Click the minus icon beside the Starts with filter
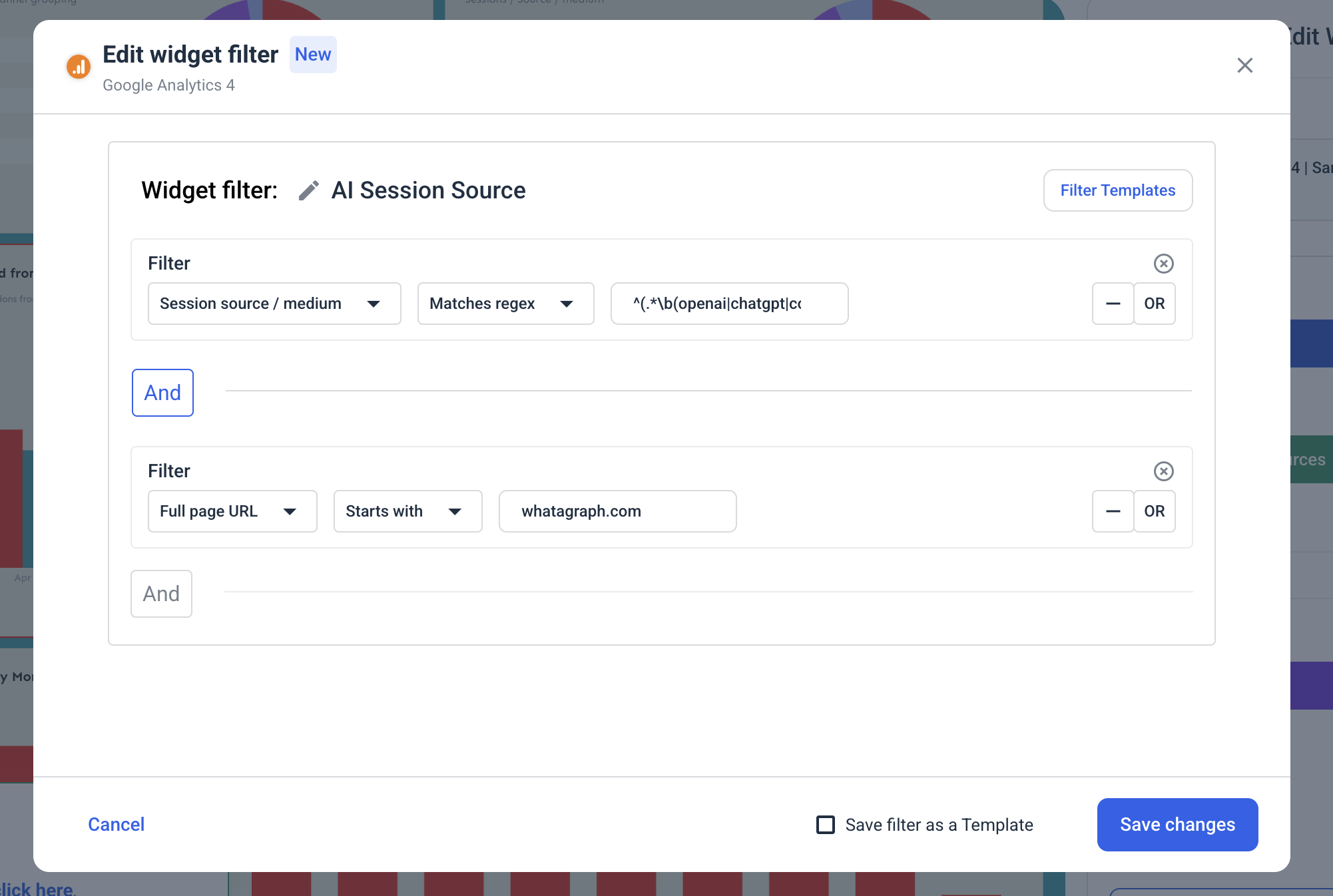This screenshot has height=896, width=1333. click(x=1113, y=511)
